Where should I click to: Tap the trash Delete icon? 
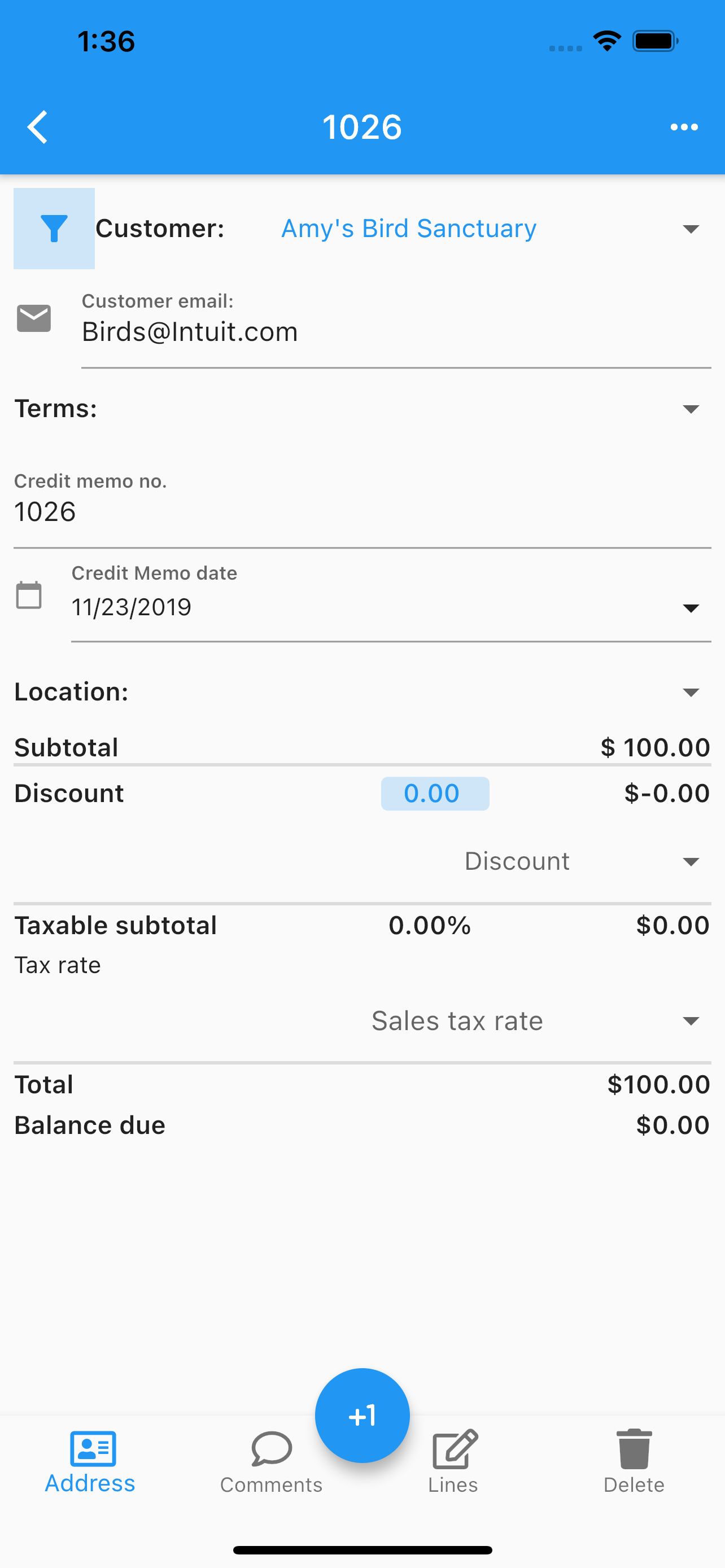(x=634, y=1450)
